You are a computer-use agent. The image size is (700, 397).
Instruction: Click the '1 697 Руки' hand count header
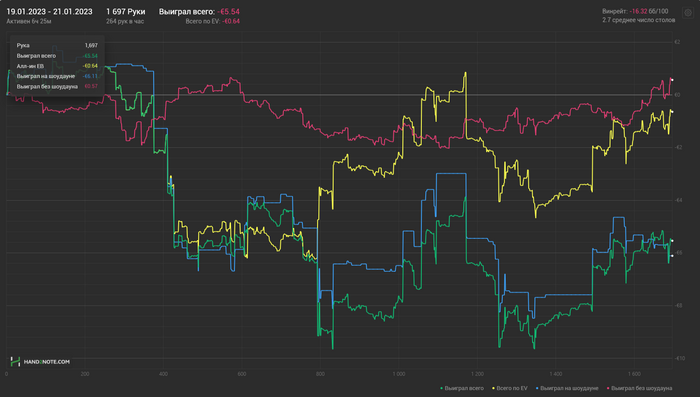pos(125,12)
